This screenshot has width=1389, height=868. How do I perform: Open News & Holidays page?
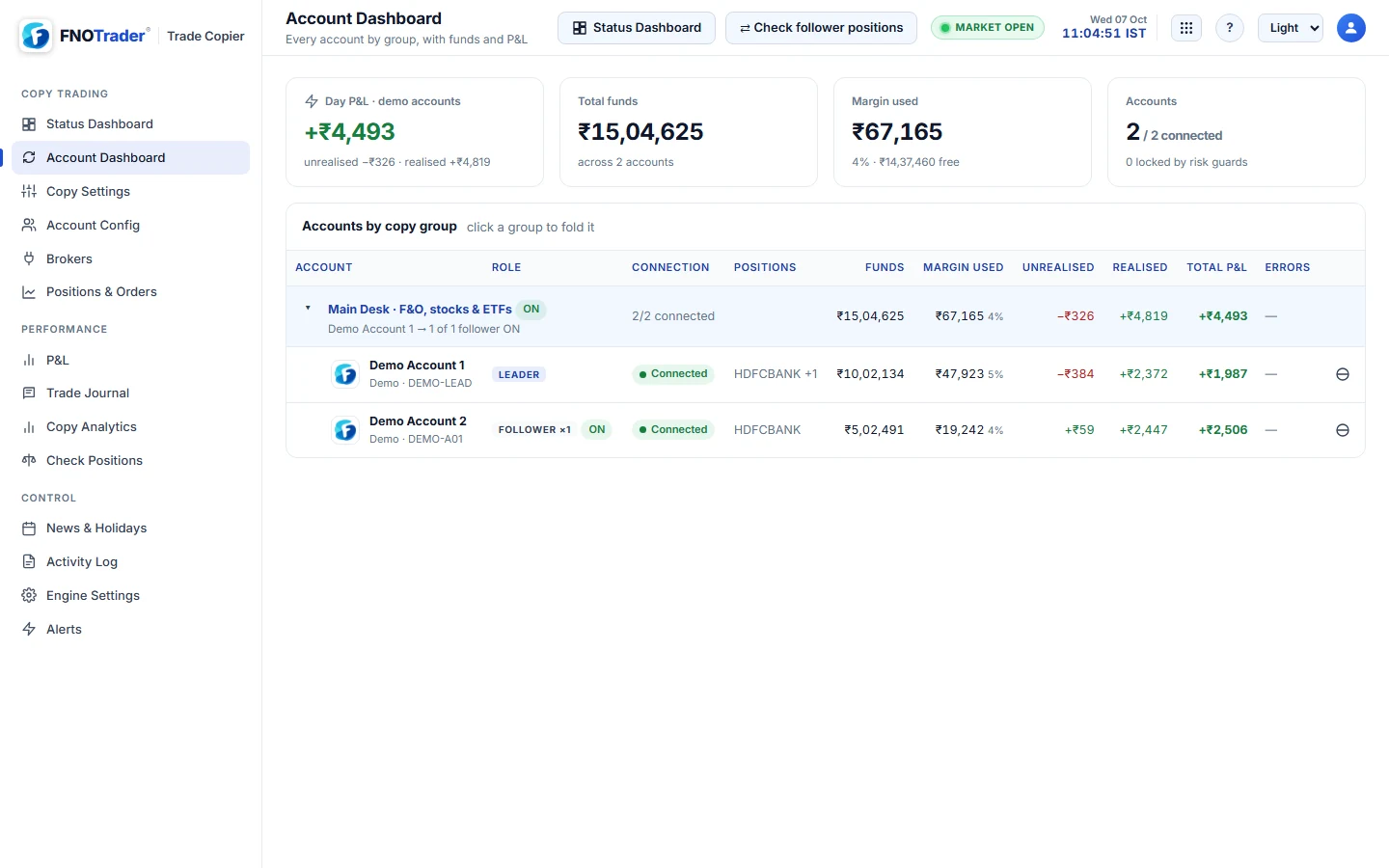[x=131, y=529]
